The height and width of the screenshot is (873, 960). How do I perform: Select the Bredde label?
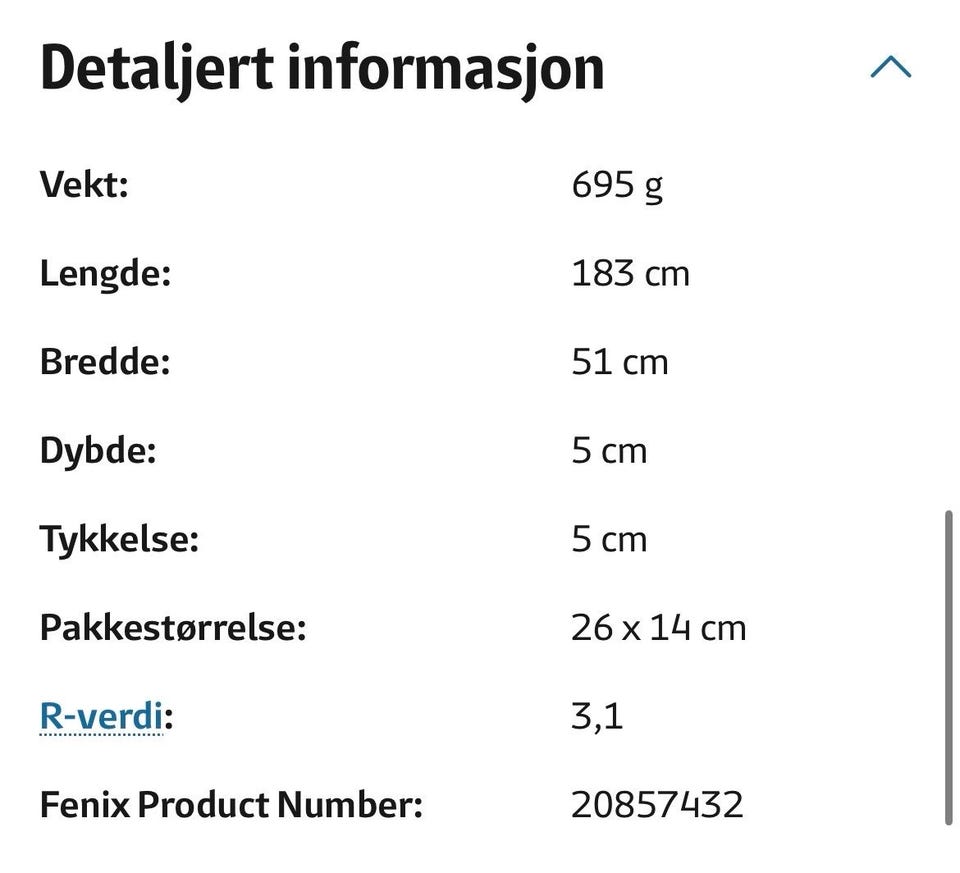click(105, 361)
